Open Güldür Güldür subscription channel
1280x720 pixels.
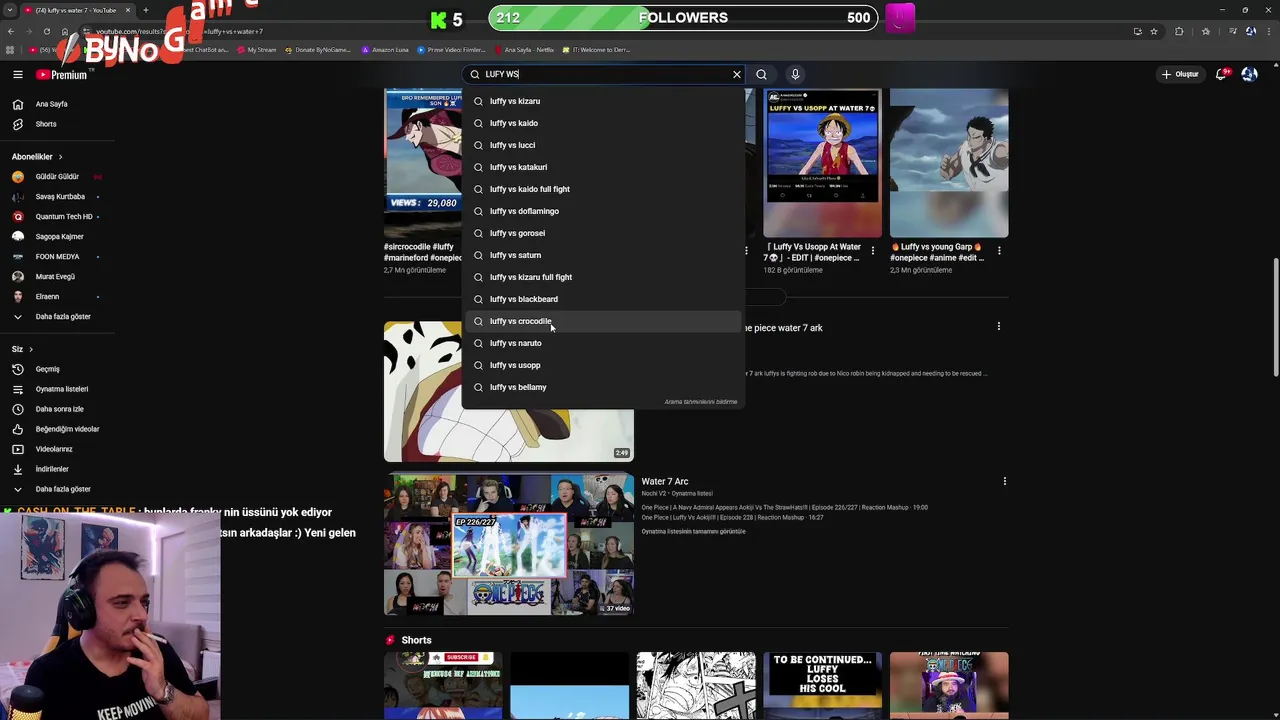[x=57, y=177]
